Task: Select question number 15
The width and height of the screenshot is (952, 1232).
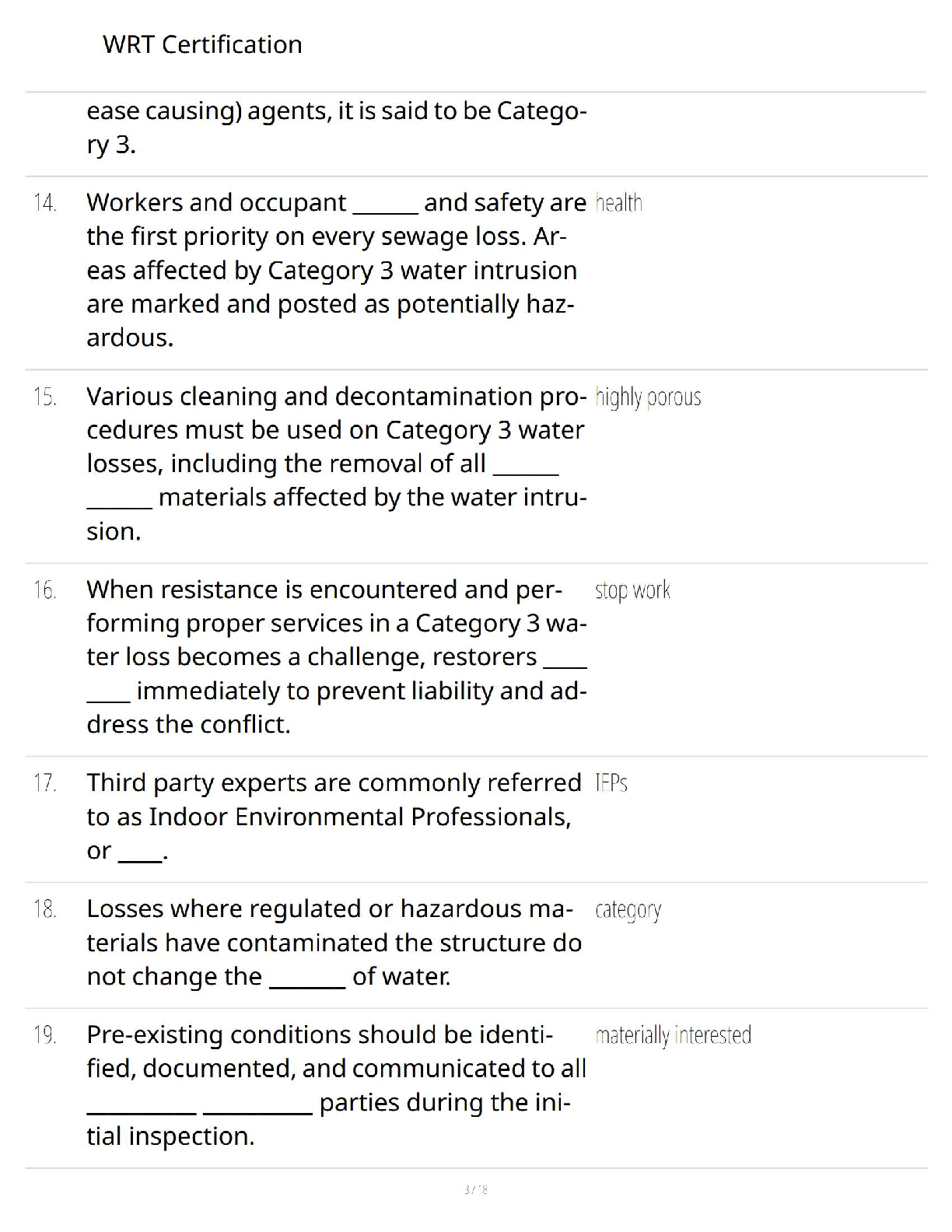Action: click(x=45, y=397)
